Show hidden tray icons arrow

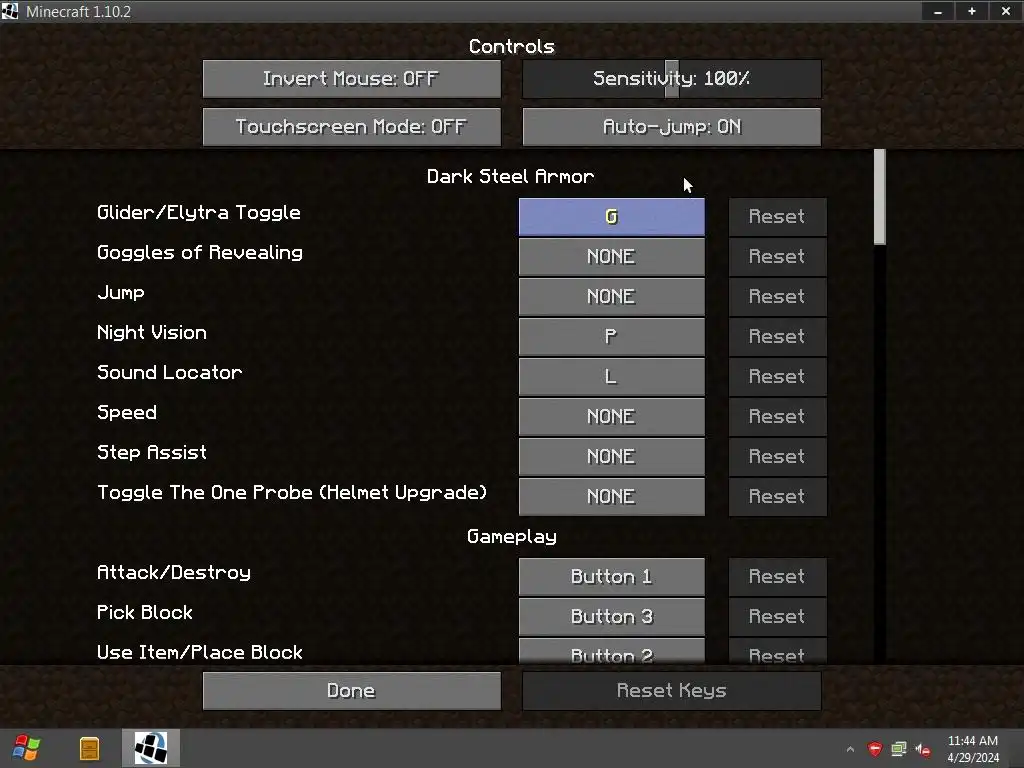[x=850, y=749]
